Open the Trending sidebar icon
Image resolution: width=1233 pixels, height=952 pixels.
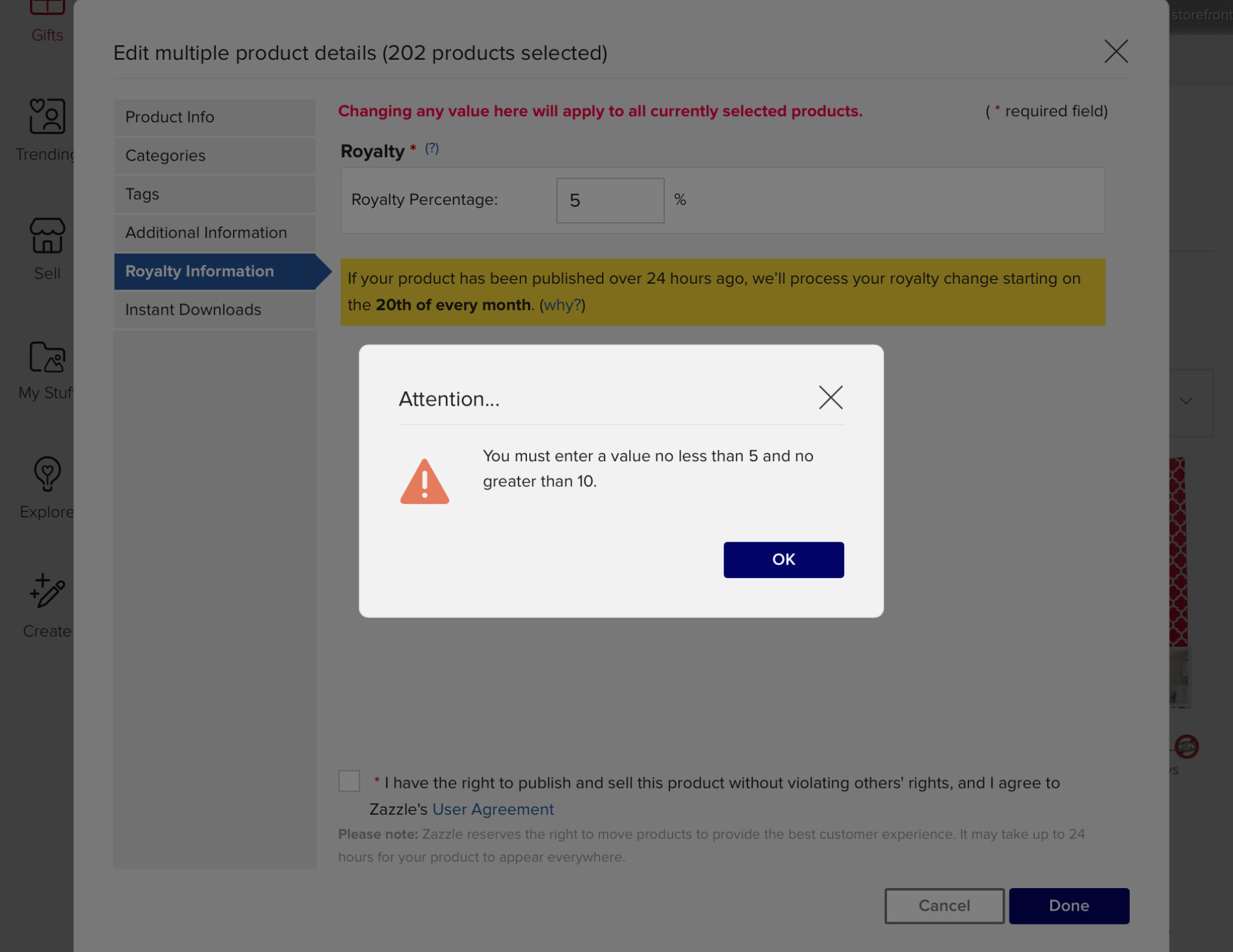tap(47, 116)
